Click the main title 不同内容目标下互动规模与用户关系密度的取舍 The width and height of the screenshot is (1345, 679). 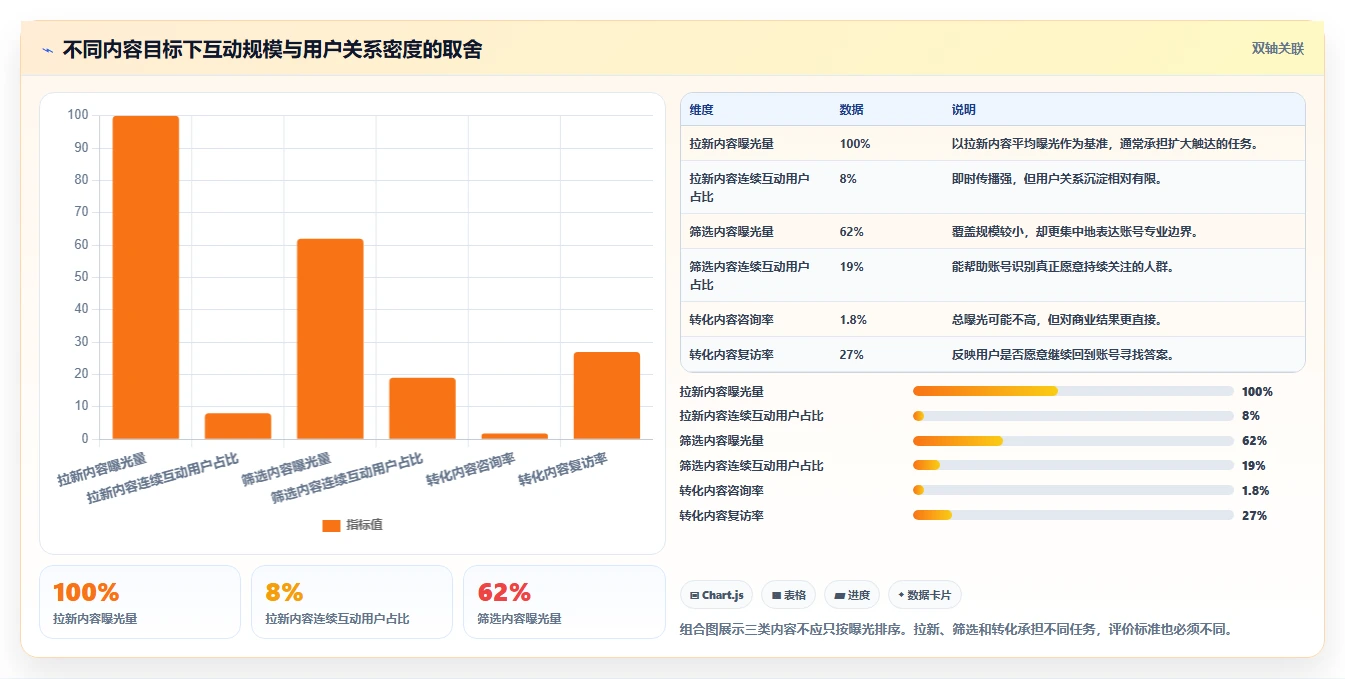tap(272, 50)
